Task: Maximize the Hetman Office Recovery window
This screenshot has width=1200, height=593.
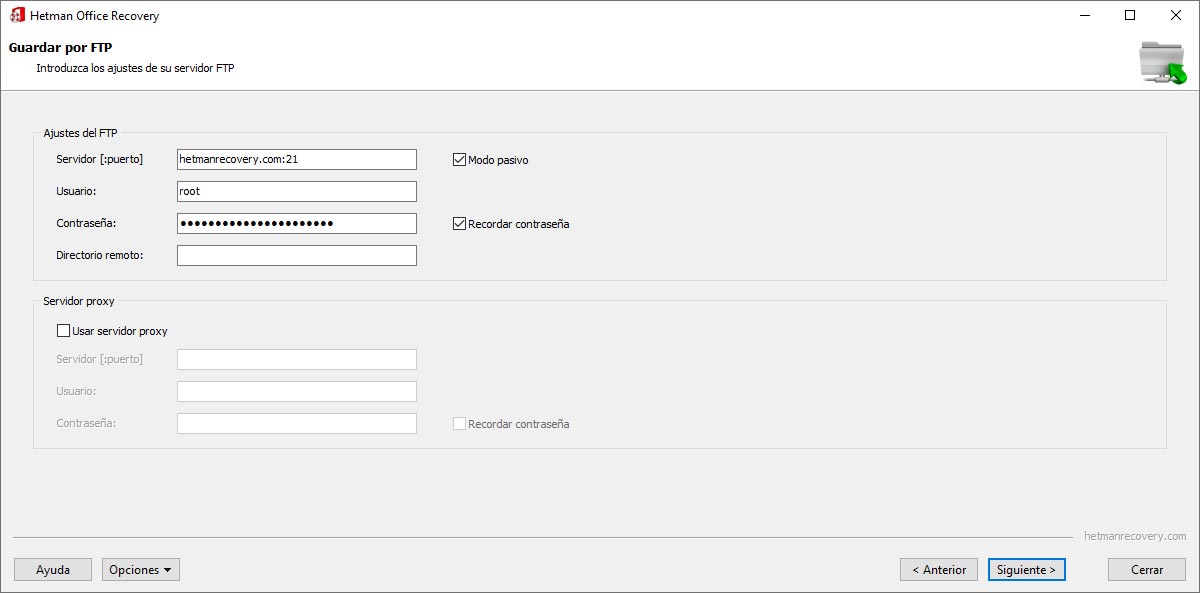Action: coord(1130,15)
